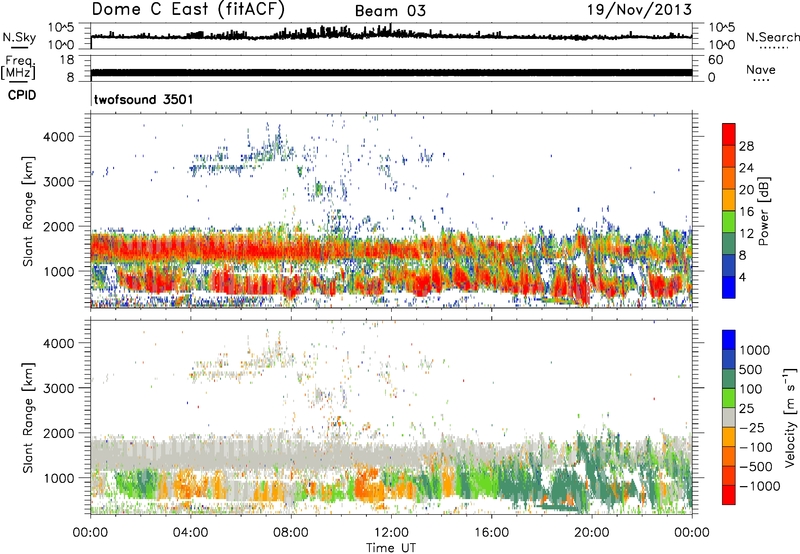
Task: Click the '-25' label on Velocity colorbar
Action: (x=751, y=428)
